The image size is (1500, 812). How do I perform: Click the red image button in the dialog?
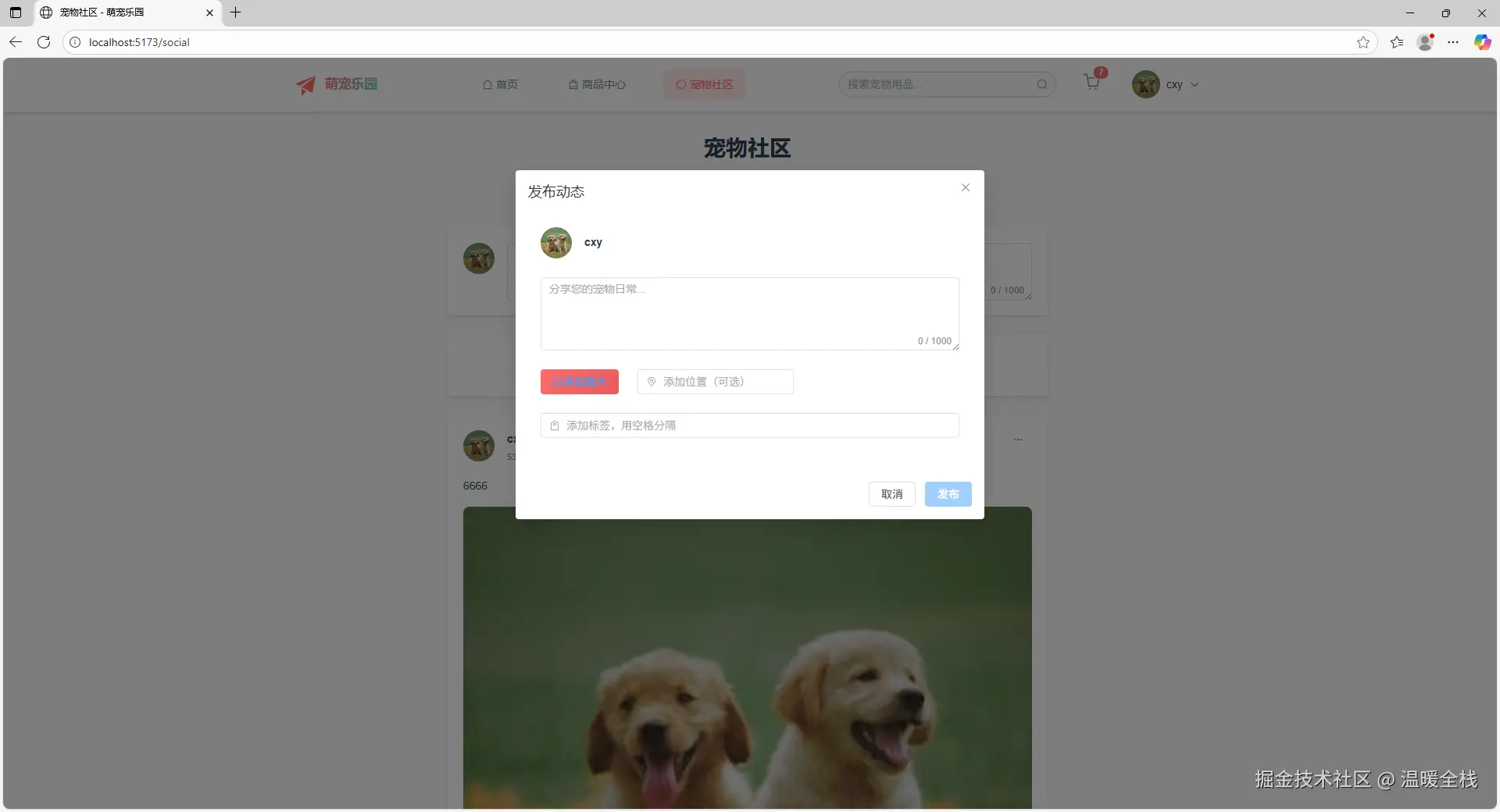[x=580, y=382]
